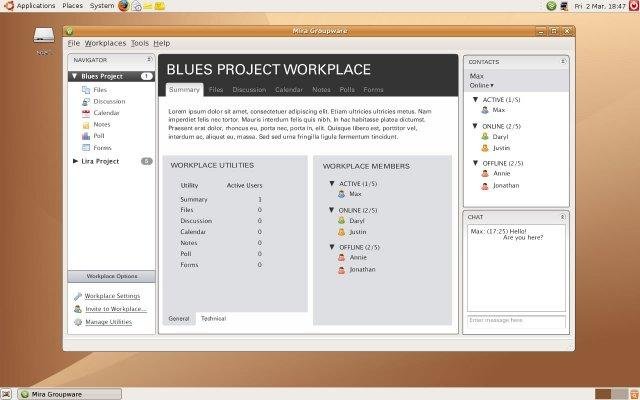Switch to the Polls tab
This screenshot has height=400, width=640.
347,90
